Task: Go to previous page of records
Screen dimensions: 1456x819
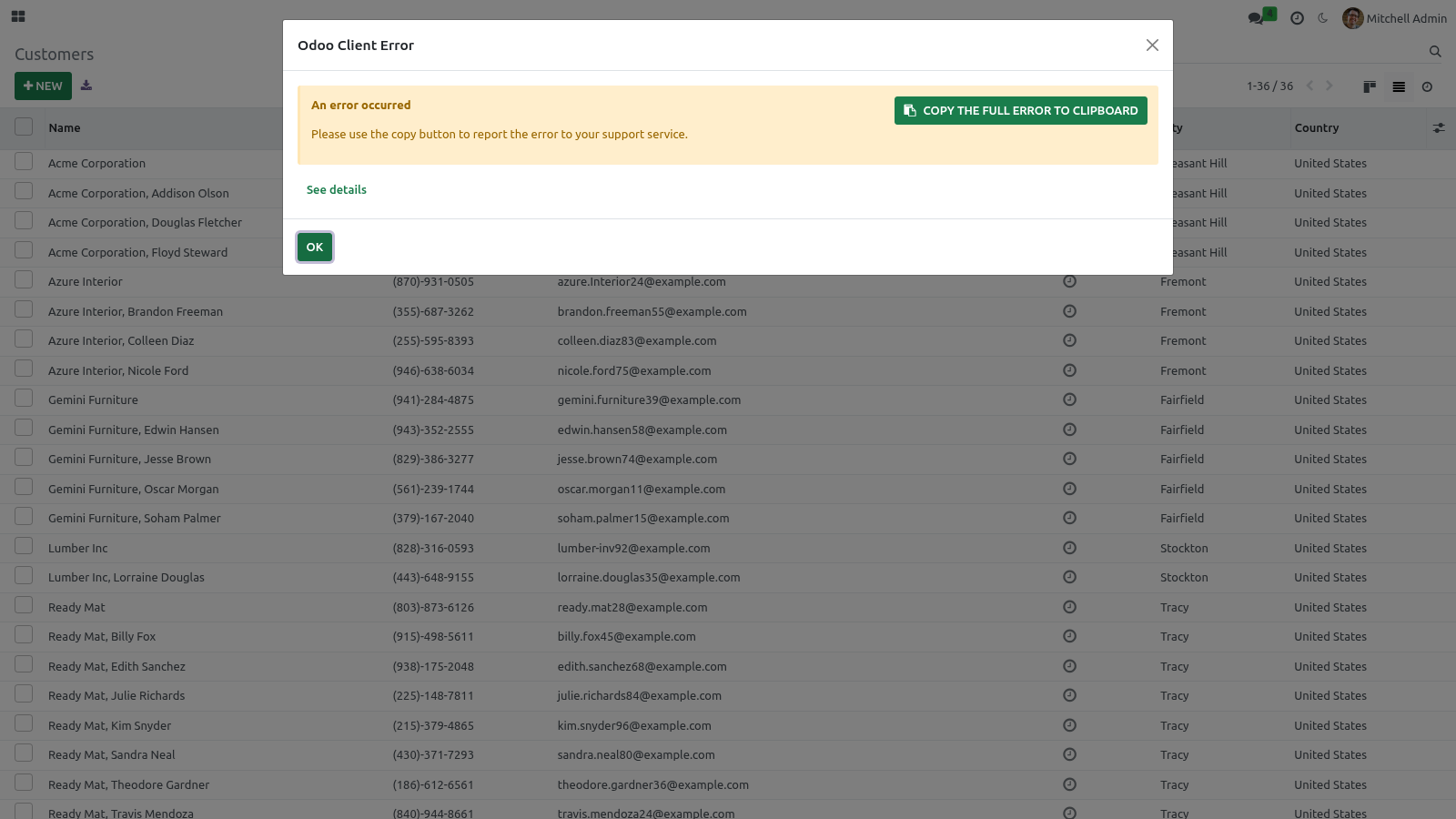Action: click(x=1310, y=86)
